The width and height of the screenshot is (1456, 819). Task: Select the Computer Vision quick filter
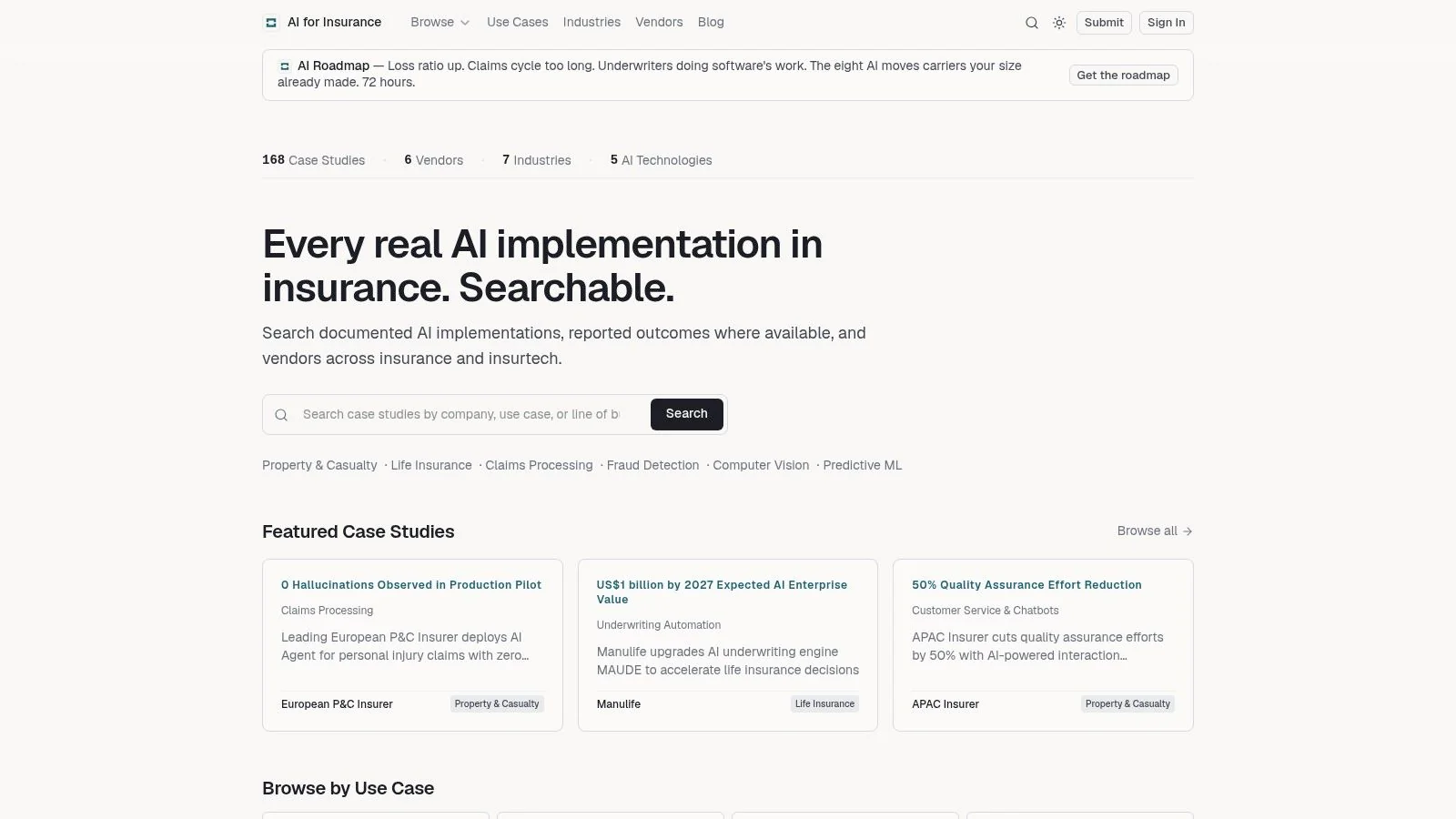point(761,466)
